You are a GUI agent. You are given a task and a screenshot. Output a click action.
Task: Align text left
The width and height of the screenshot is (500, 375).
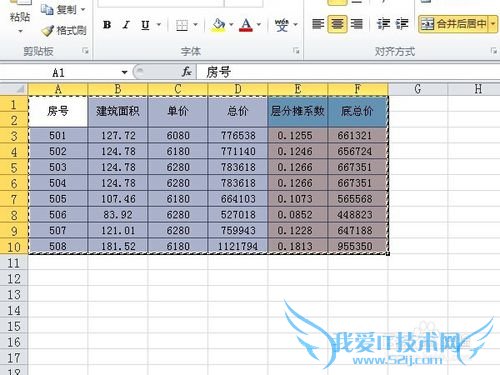pyautogui.click(x=318, y=24)
